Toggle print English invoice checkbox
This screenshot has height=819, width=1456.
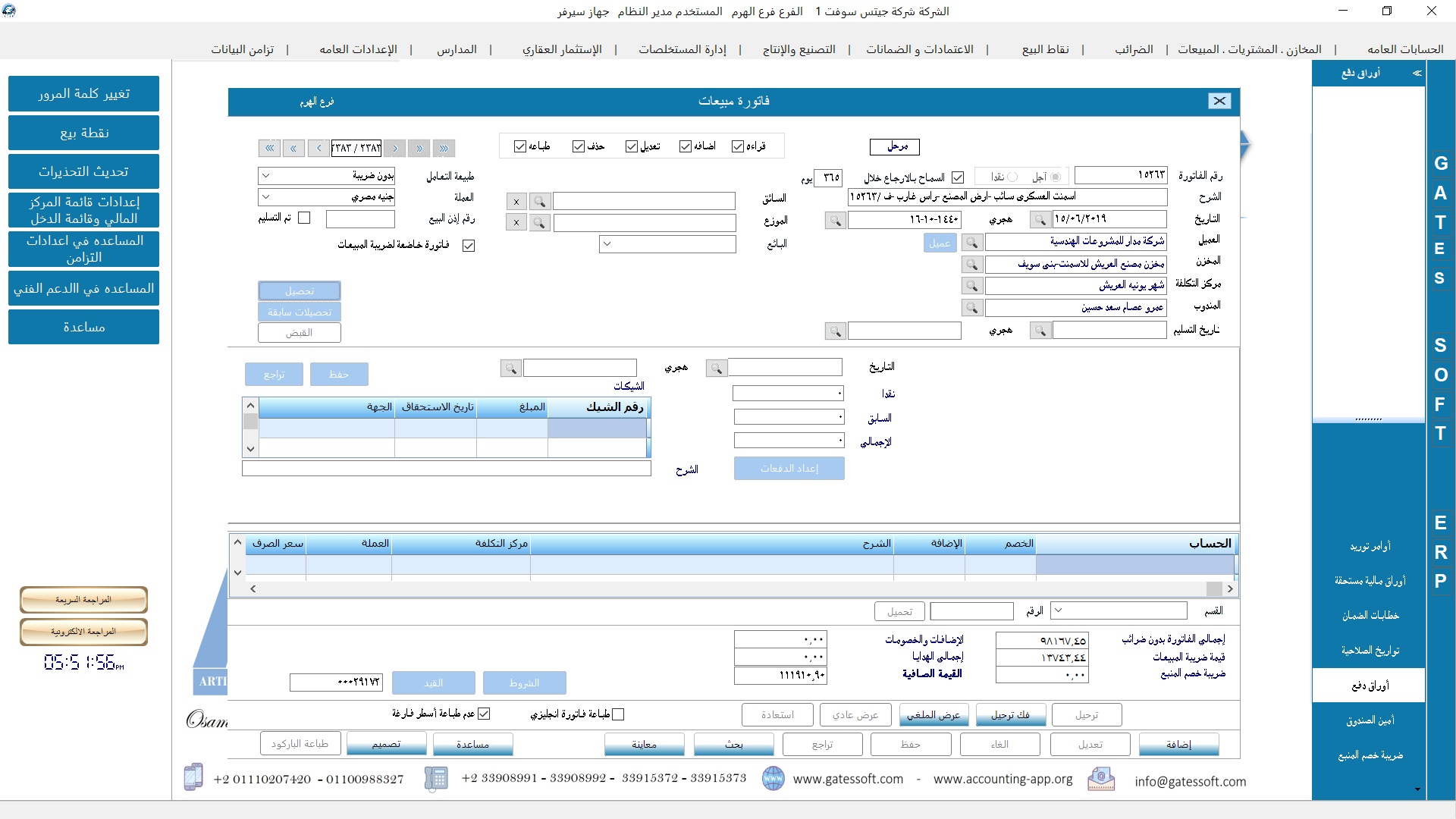(x=618, y=714)
